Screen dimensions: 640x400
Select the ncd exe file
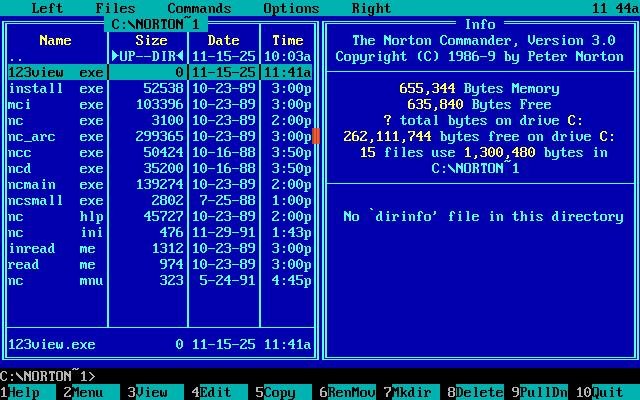tap(160, 168)
